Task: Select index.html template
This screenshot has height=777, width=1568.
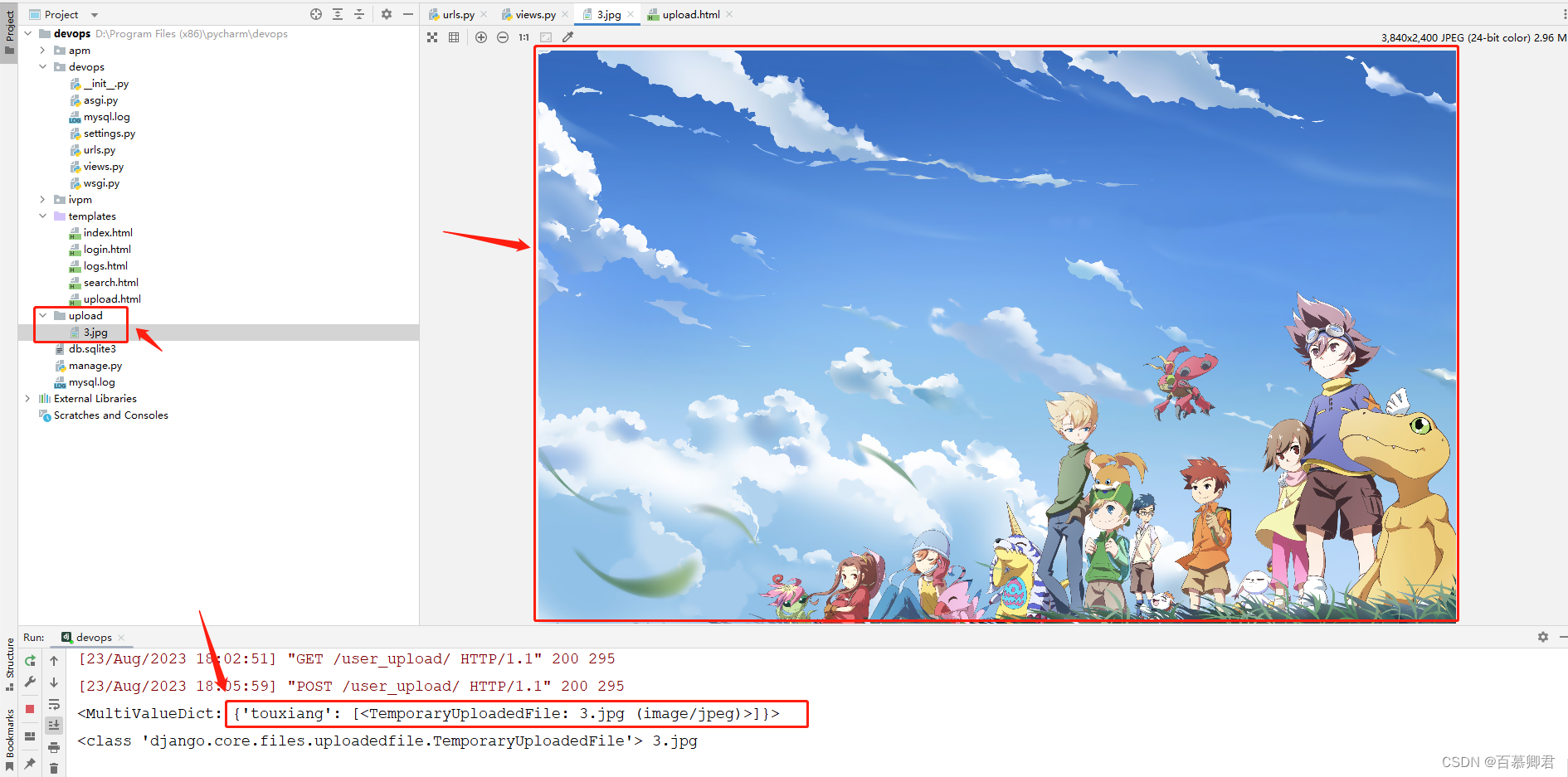Action: 108,233
